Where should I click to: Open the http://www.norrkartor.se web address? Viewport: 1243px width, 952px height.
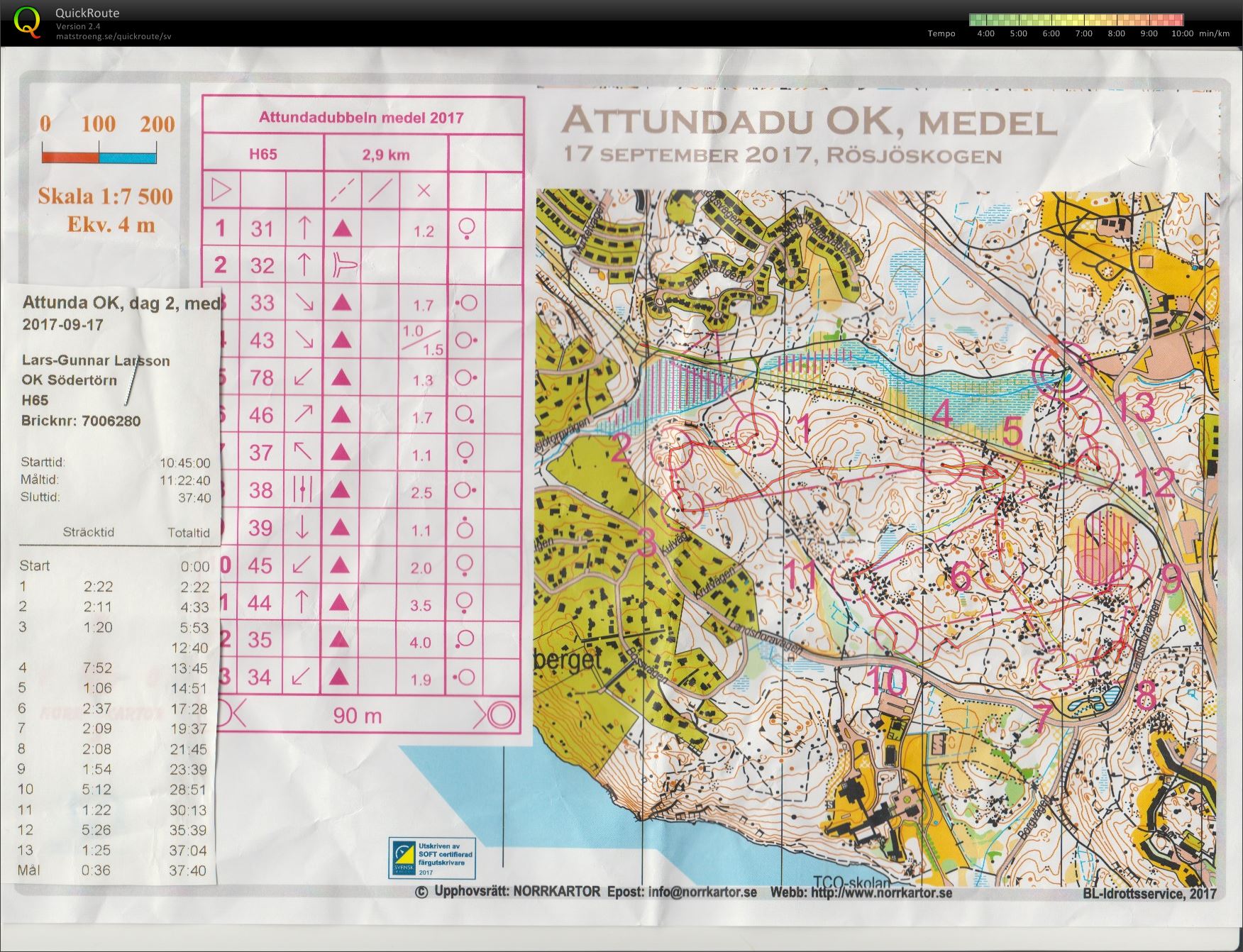tap(882, 892)
